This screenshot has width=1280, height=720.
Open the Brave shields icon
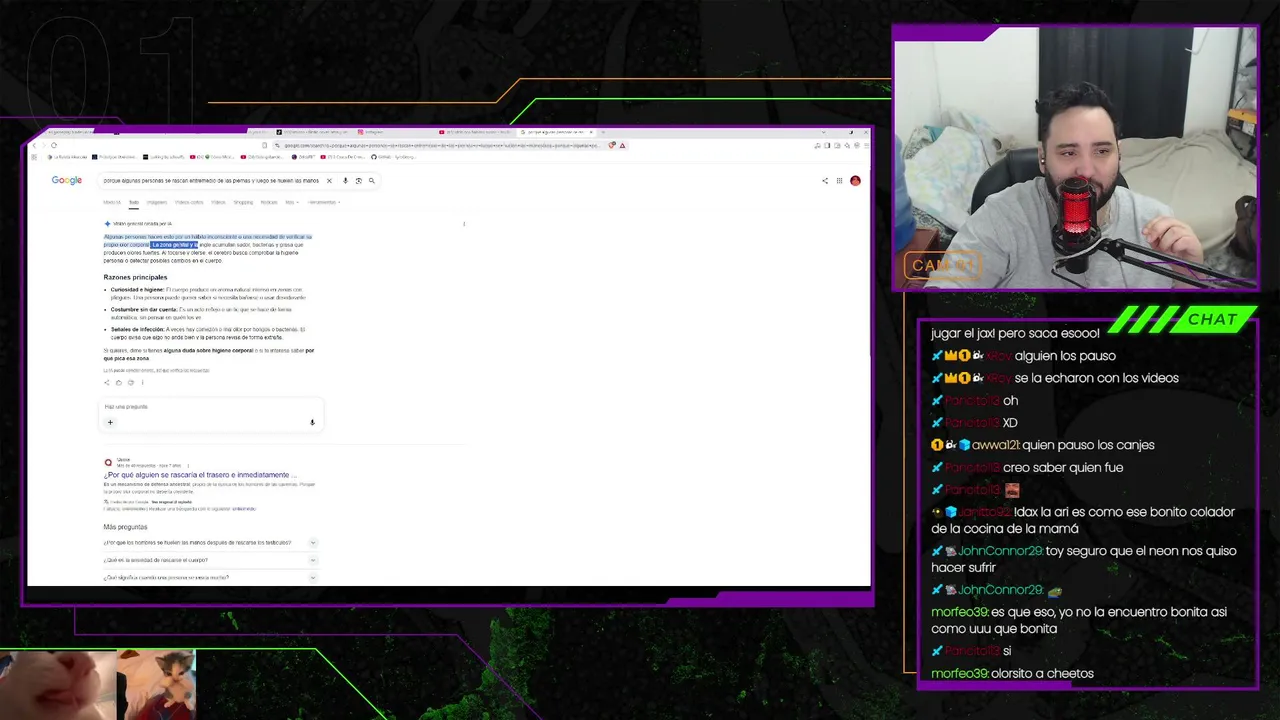coord(612,145)
